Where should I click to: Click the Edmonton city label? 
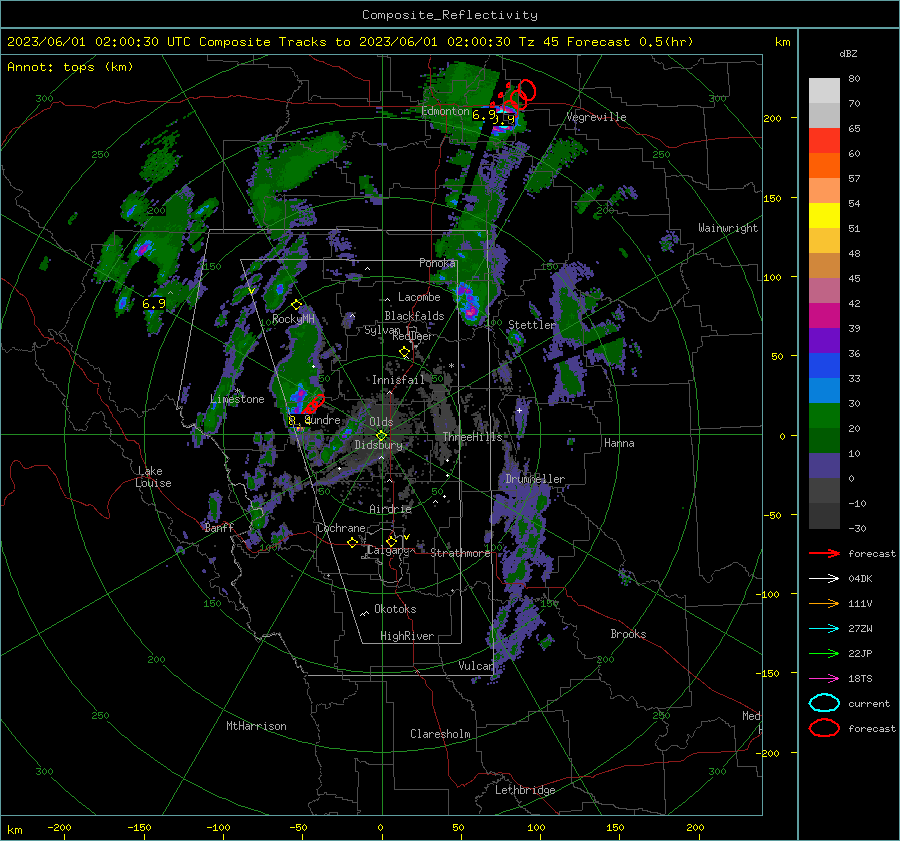pyautogui.click(x=445, y=111)
